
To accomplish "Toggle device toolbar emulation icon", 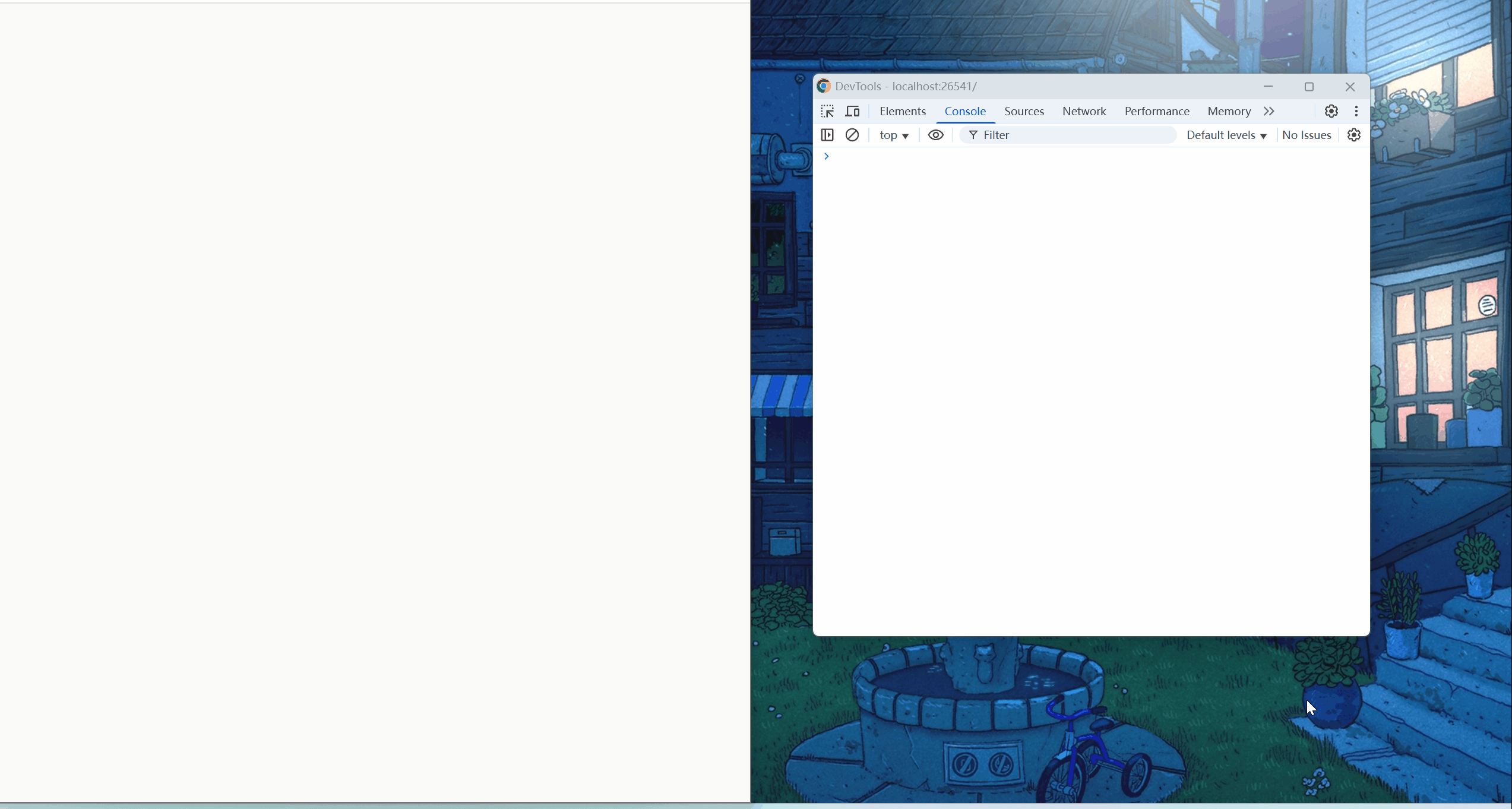I will point(853,111).
